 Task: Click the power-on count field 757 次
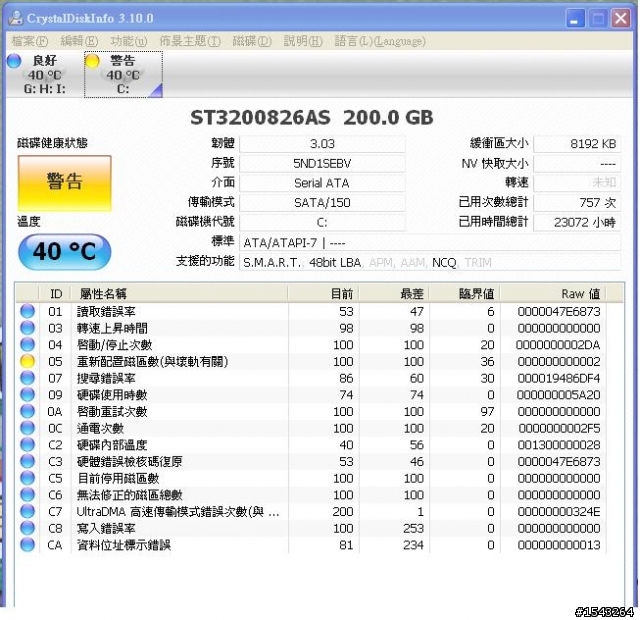577,202
